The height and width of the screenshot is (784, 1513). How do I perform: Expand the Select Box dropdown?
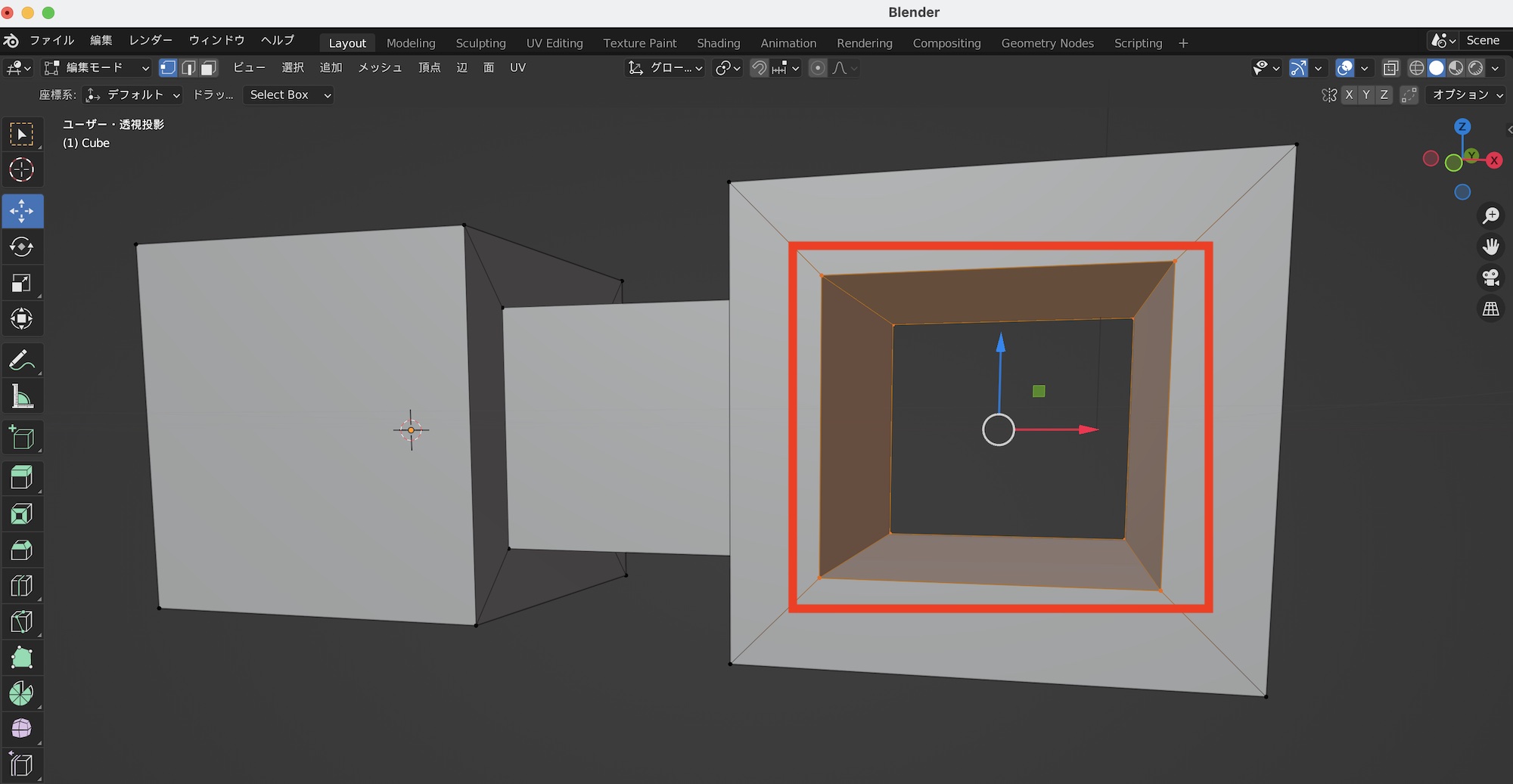(288, 95)
